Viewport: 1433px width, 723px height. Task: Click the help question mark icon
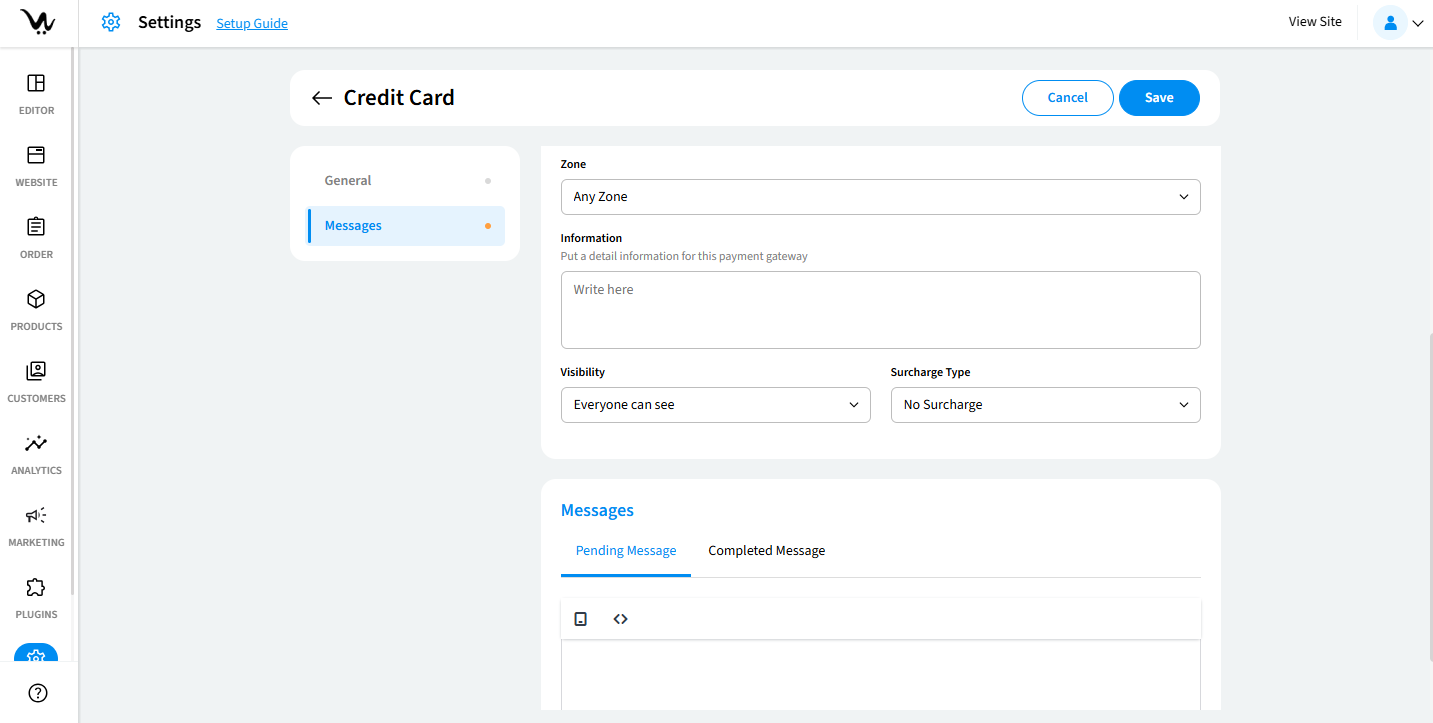click(38, 693)
